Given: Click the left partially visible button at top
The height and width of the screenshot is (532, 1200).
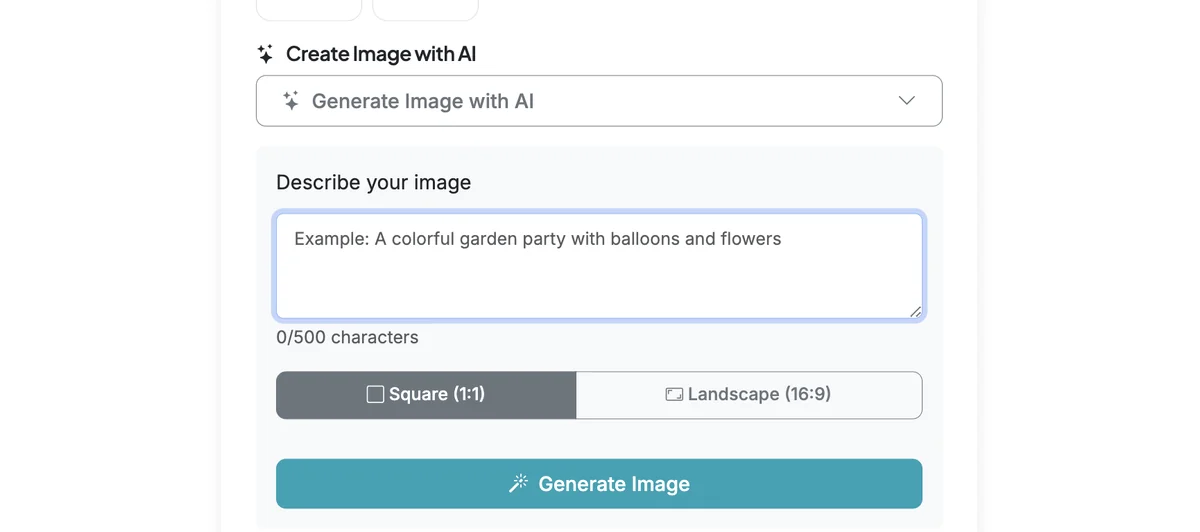Looking at the screenshot, I should click(309, 10).
